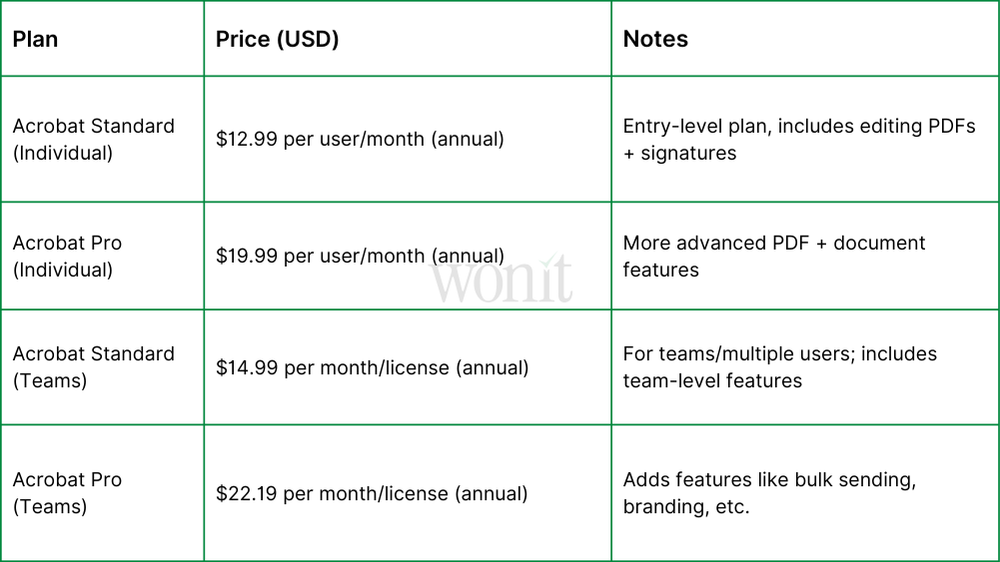Select the Acrobat Pro (Teams) cell
Viewport: 1000px width, 562px height.
coord(67,493)
